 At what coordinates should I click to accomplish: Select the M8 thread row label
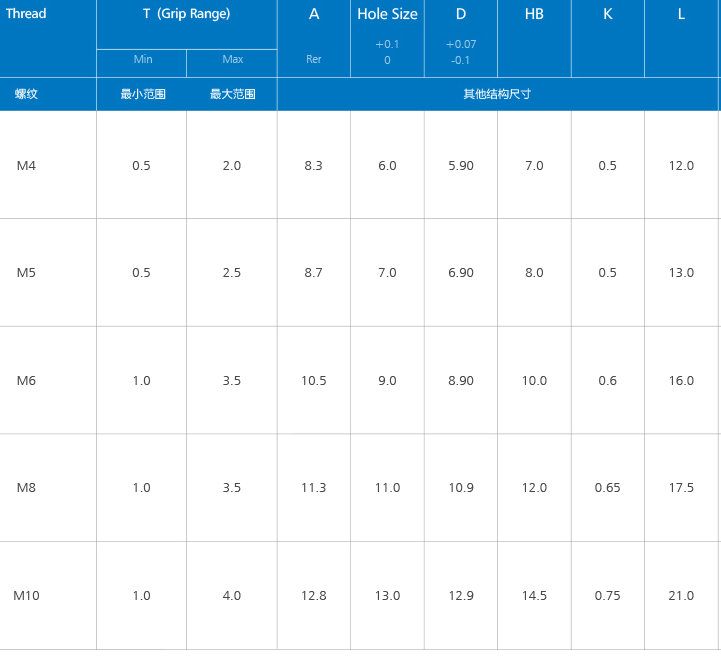(x=26, y=488)
